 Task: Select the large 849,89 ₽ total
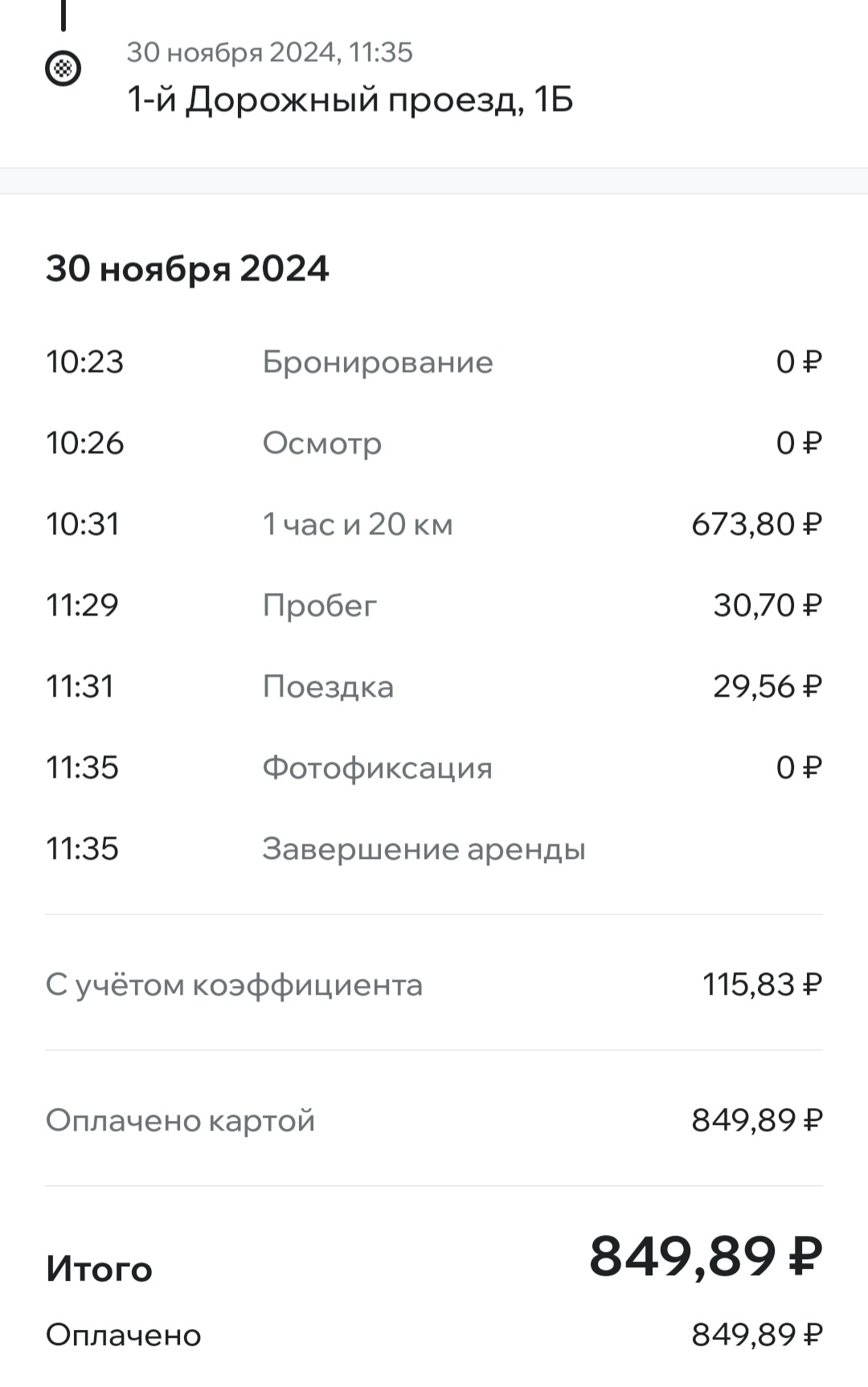706,1256
